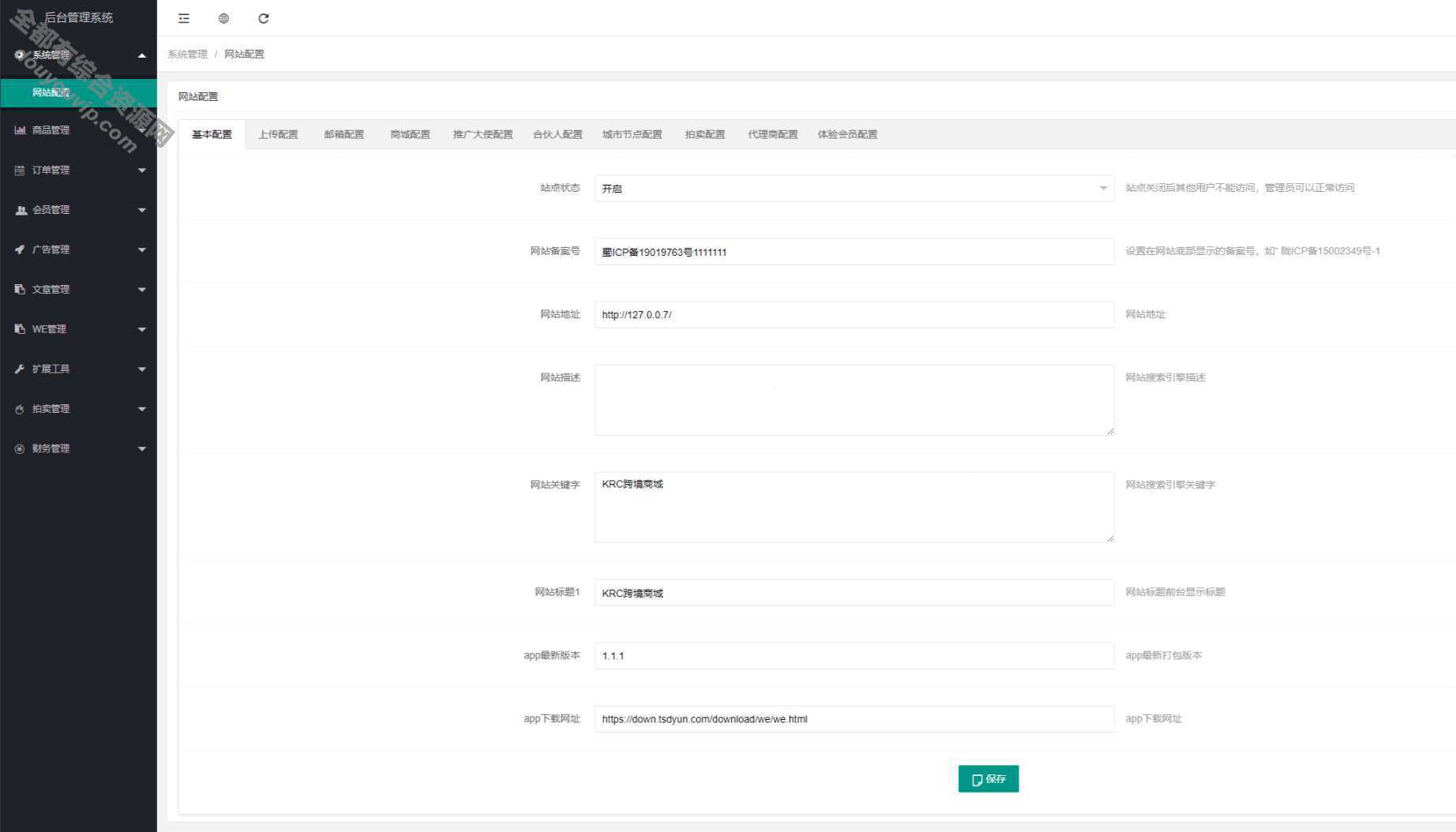
Task: Expand the 财务管理 menu arrow
Action: (142, 448)
